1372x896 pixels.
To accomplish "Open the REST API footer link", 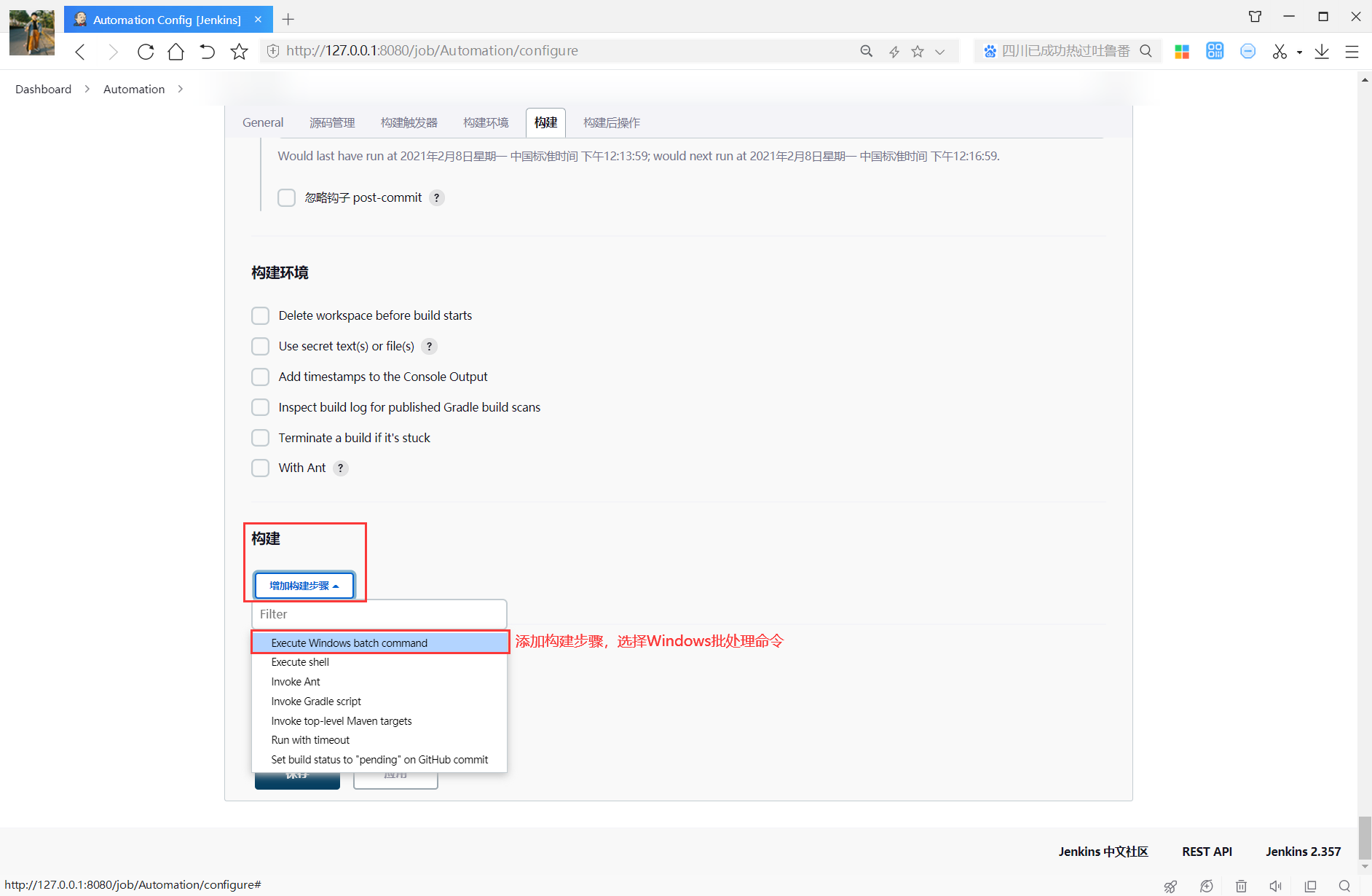I will (1207, 852).
